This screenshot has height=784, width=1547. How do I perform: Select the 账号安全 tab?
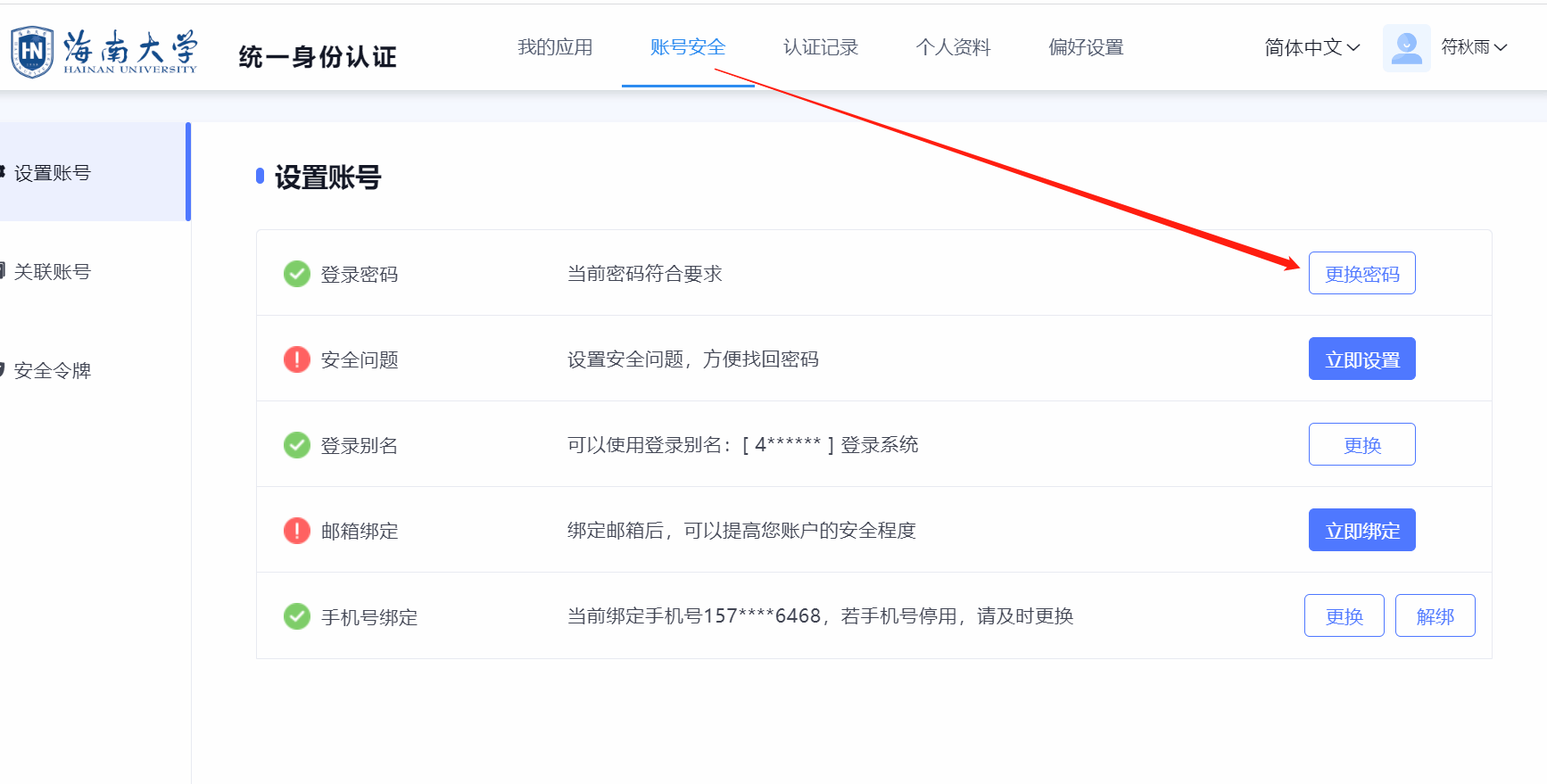pyautogui.click(x=688, y=47)
